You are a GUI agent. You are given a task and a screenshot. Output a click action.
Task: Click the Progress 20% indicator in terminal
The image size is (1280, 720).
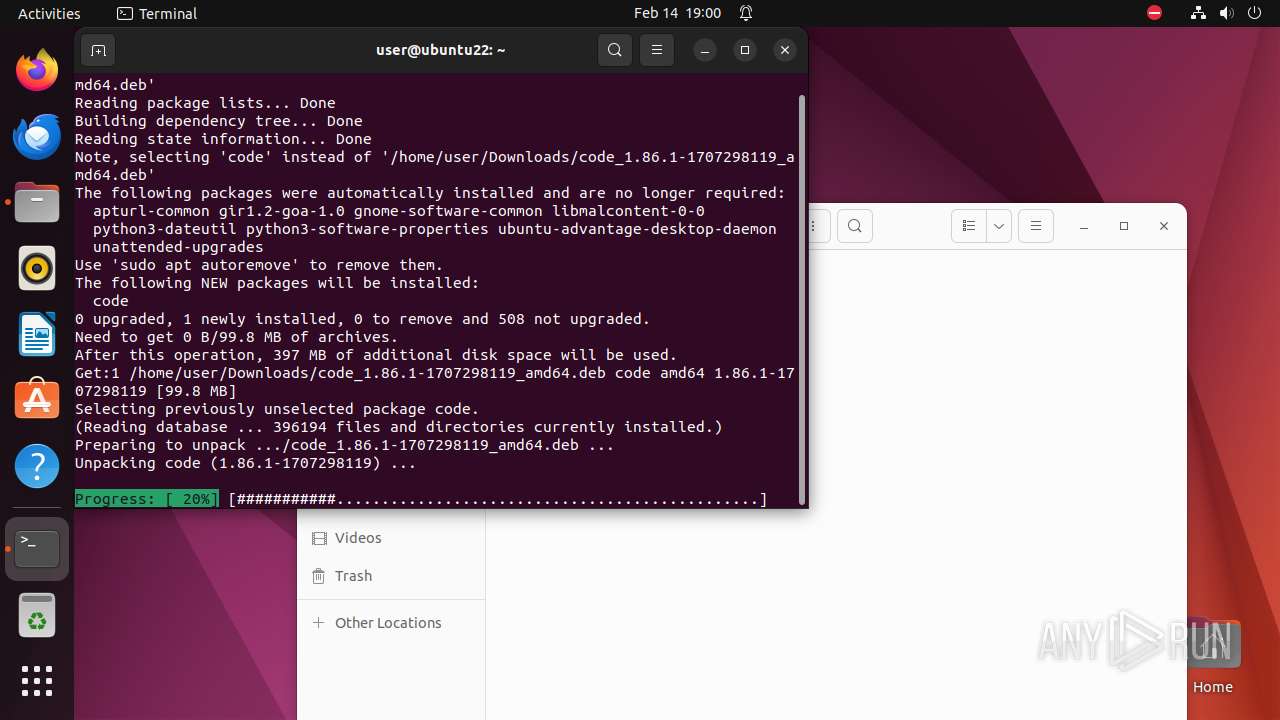[147, 499]
